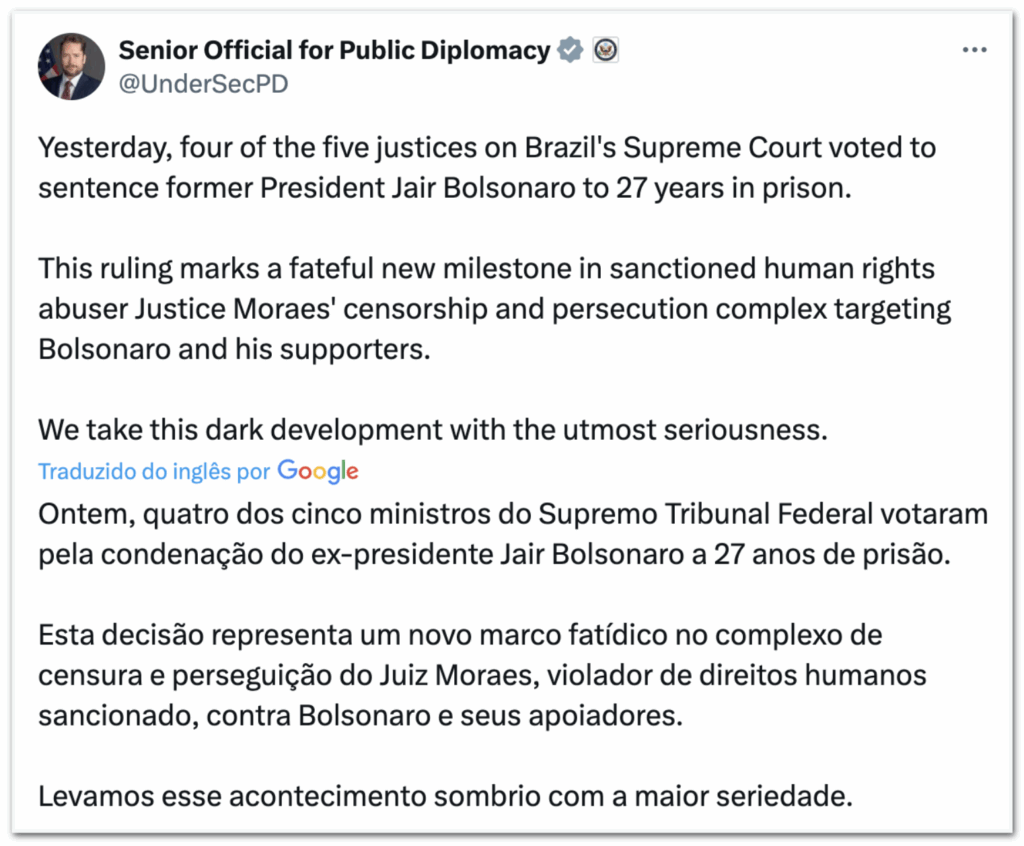Click the paragraph starting 'Esta decisão representa'
Viewport: 1024px width, 846px height.
pyautogui.click(x=482, y=675)
